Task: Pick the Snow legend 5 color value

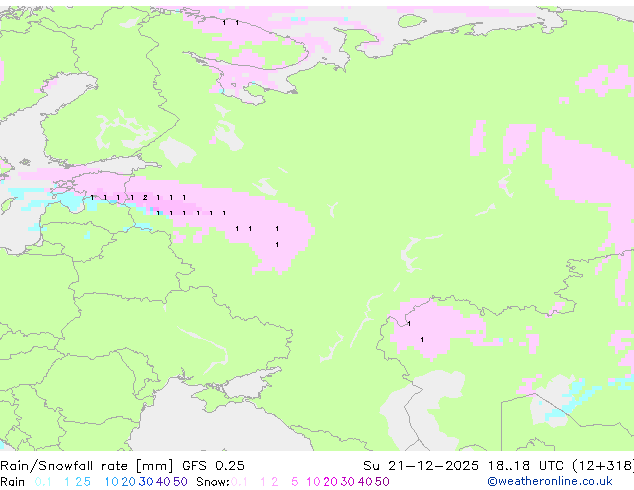Action: tap(295, 482)
